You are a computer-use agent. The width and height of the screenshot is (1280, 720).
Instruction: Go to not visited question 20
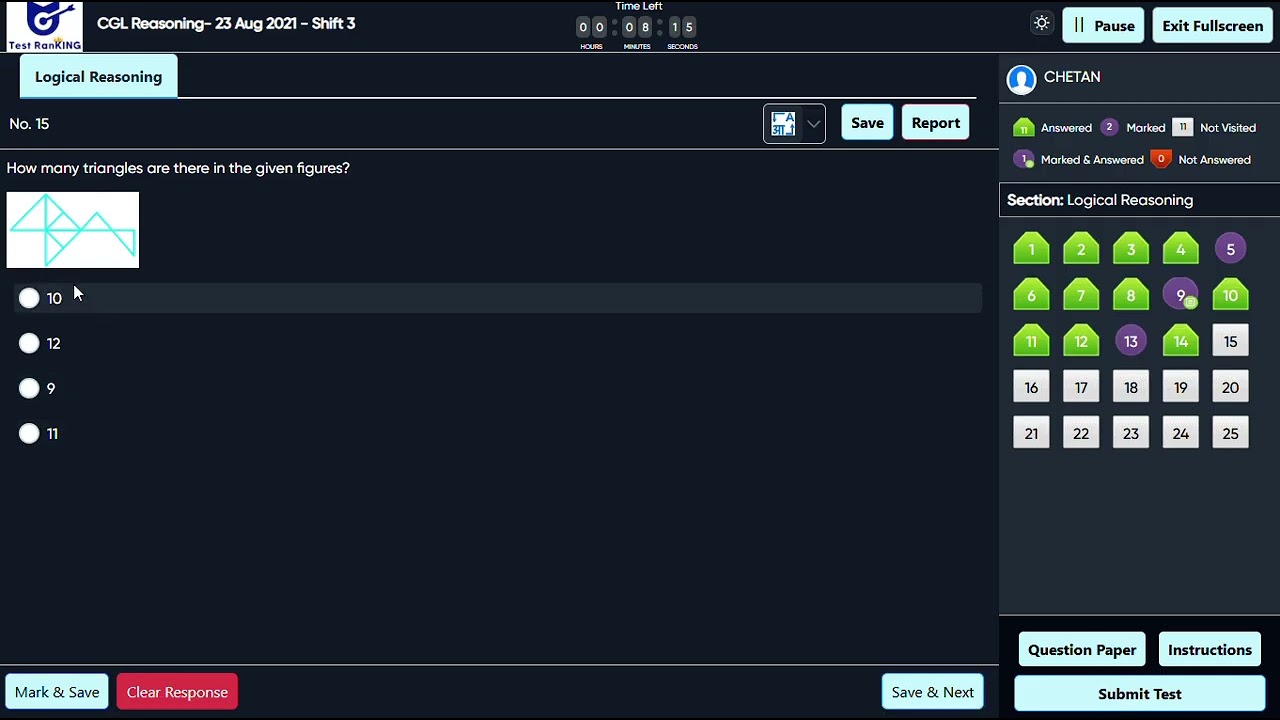[1230, 387]
